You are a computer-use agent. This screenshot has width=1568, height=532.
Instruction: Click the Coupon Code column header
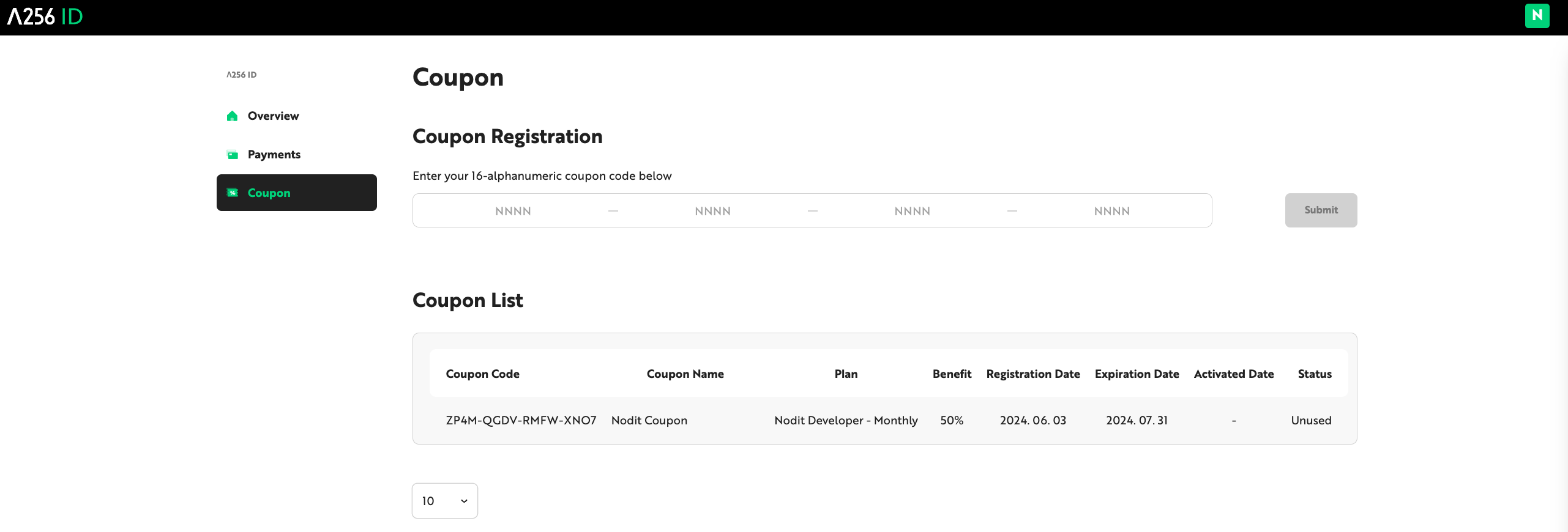[x=482, y=374]
